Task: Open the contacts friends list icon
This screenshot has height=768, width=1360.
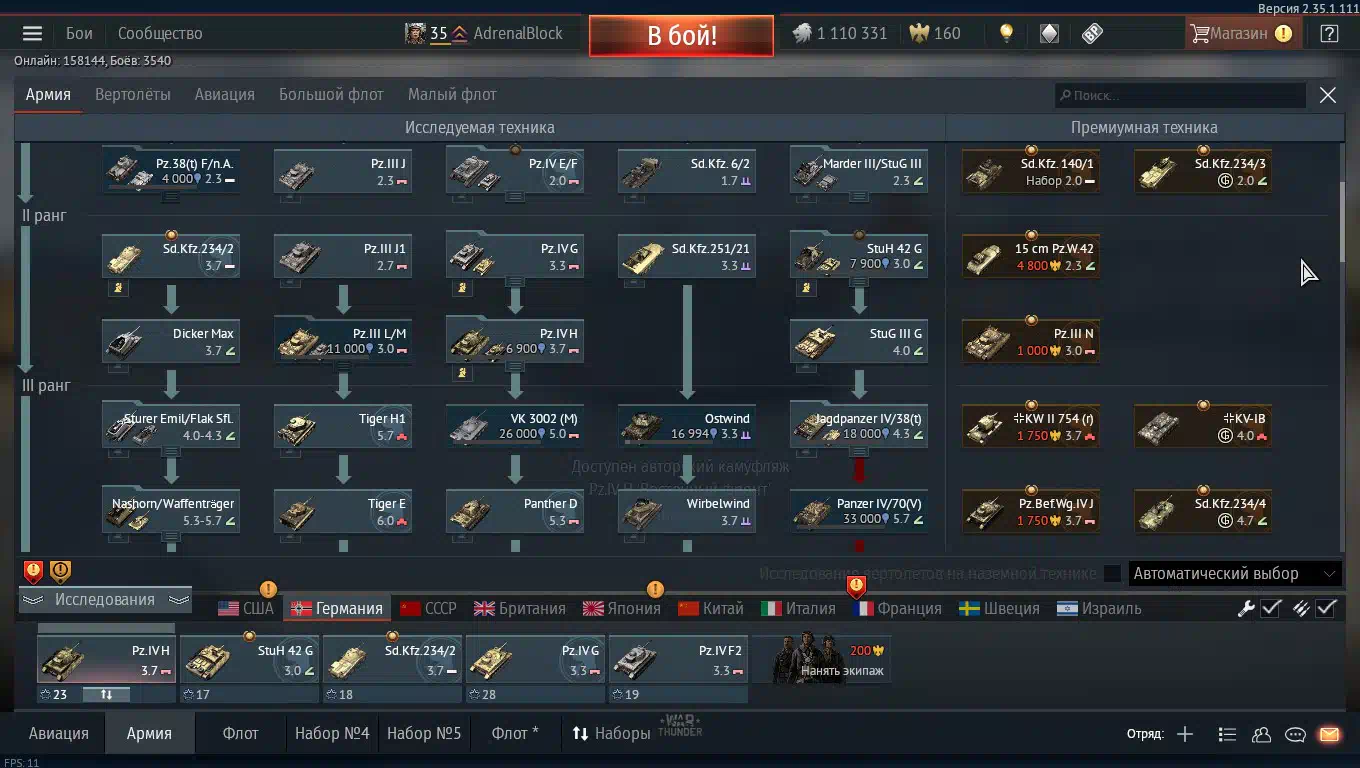Action: point(1261,734)
